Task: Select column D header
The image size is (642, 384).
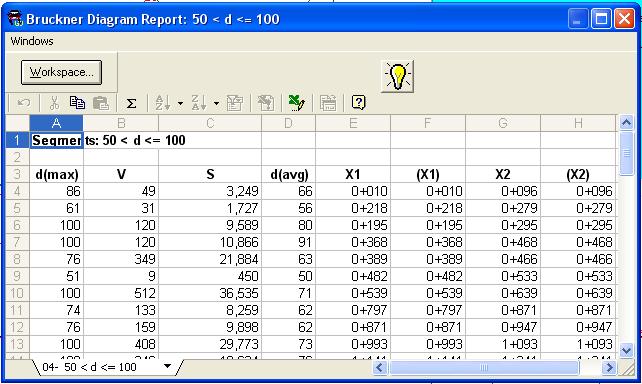Action: [288, 123]
